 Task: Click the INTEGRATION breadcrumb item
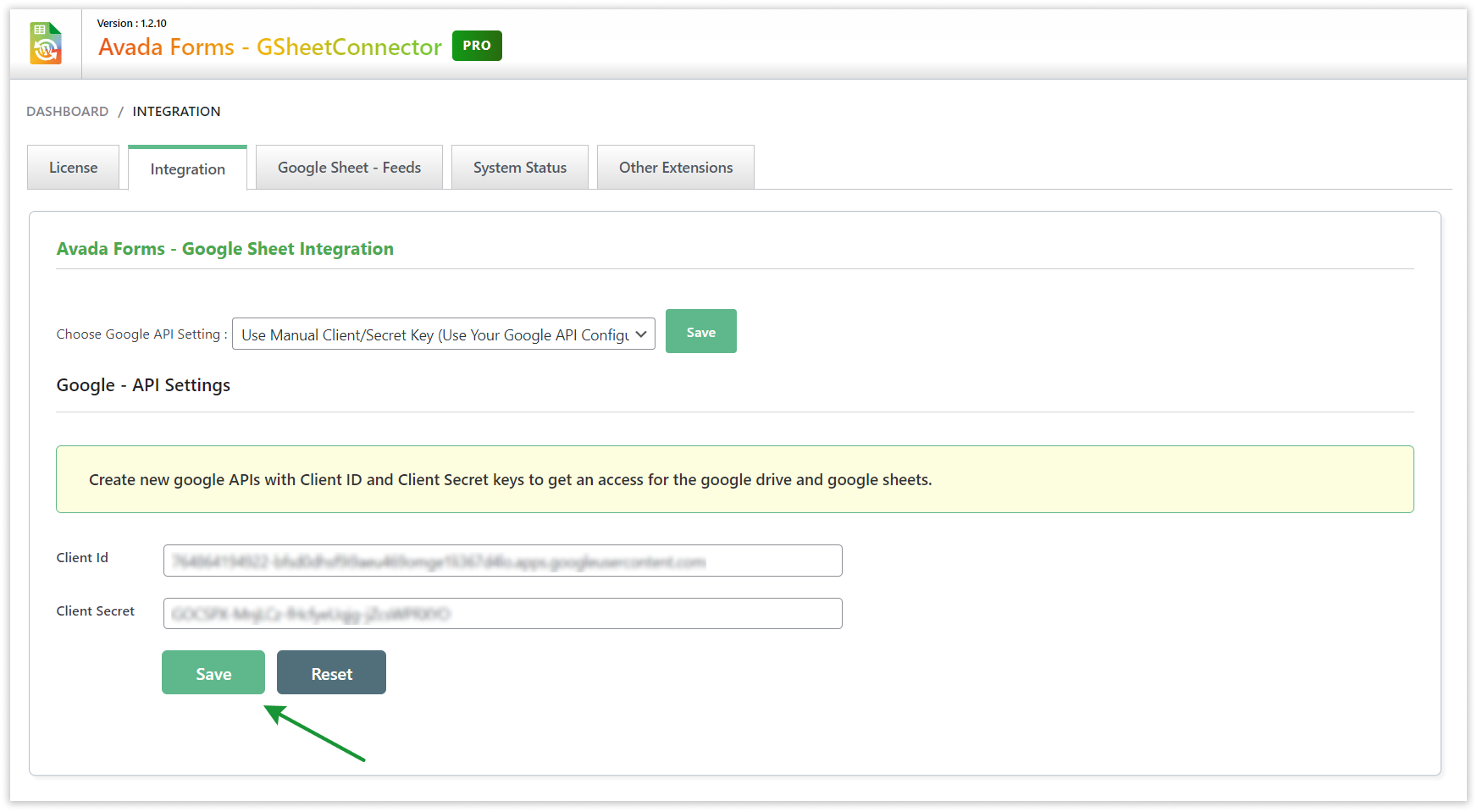(x=176, y=111)
